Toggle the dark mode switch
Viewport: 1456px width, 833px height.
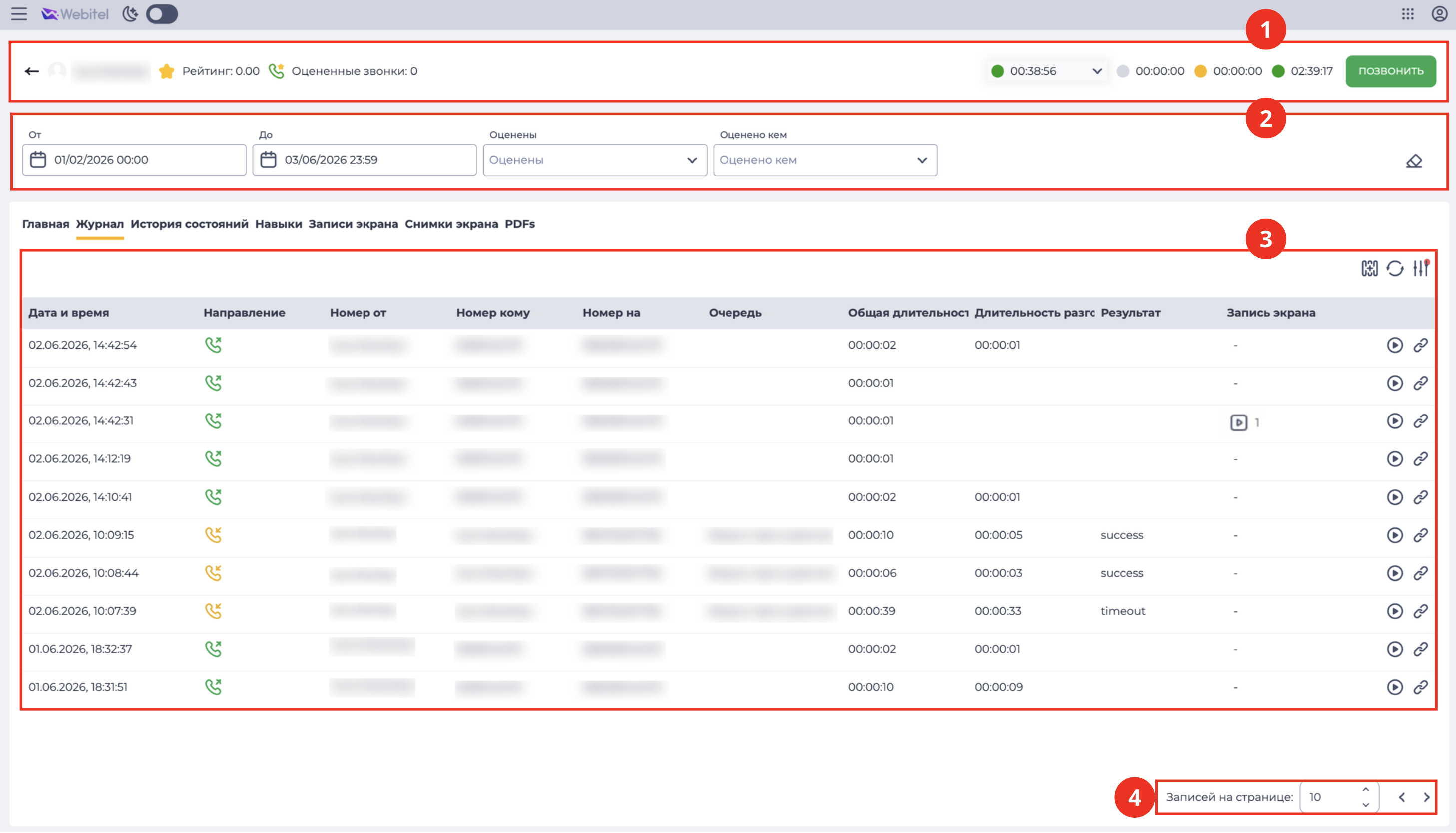coord(162,13)
